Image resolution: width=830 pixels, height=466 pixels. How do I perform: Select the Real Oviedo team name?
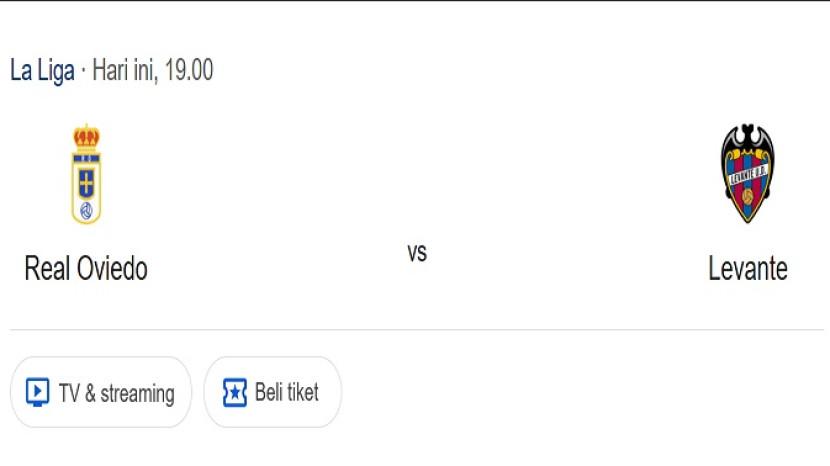click(86, 268)
